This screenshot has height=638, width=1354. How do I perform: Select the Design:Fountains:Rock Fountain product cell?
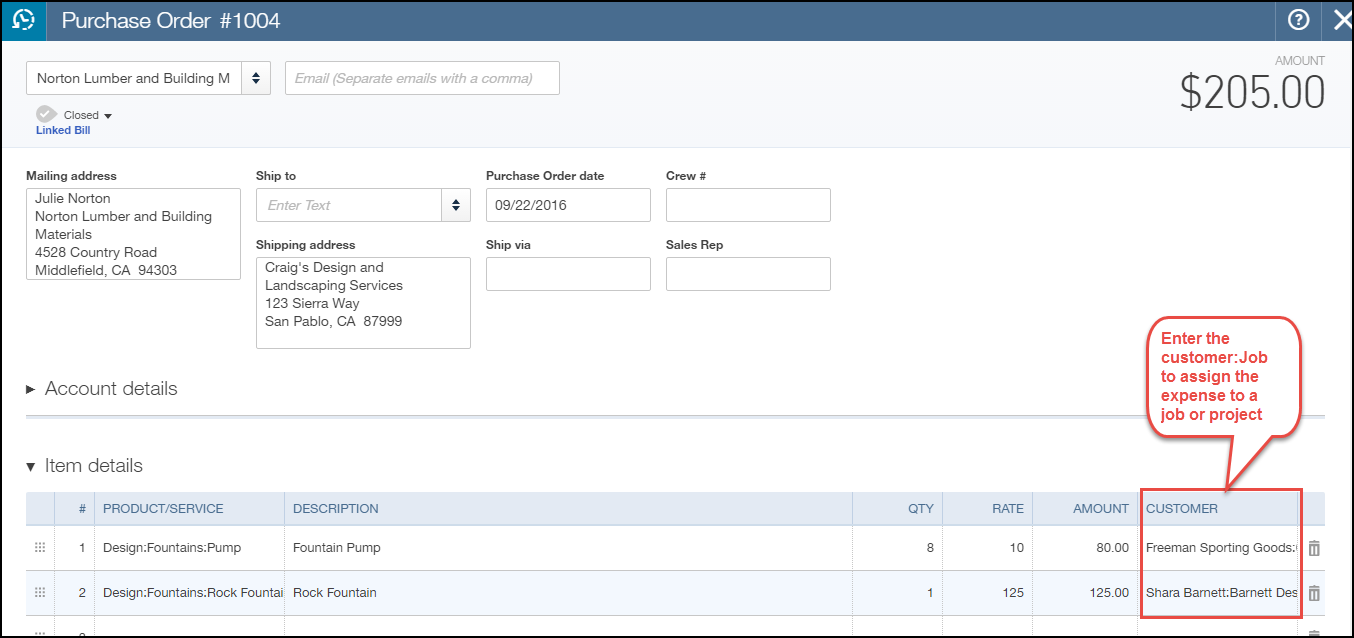(189, 593)
